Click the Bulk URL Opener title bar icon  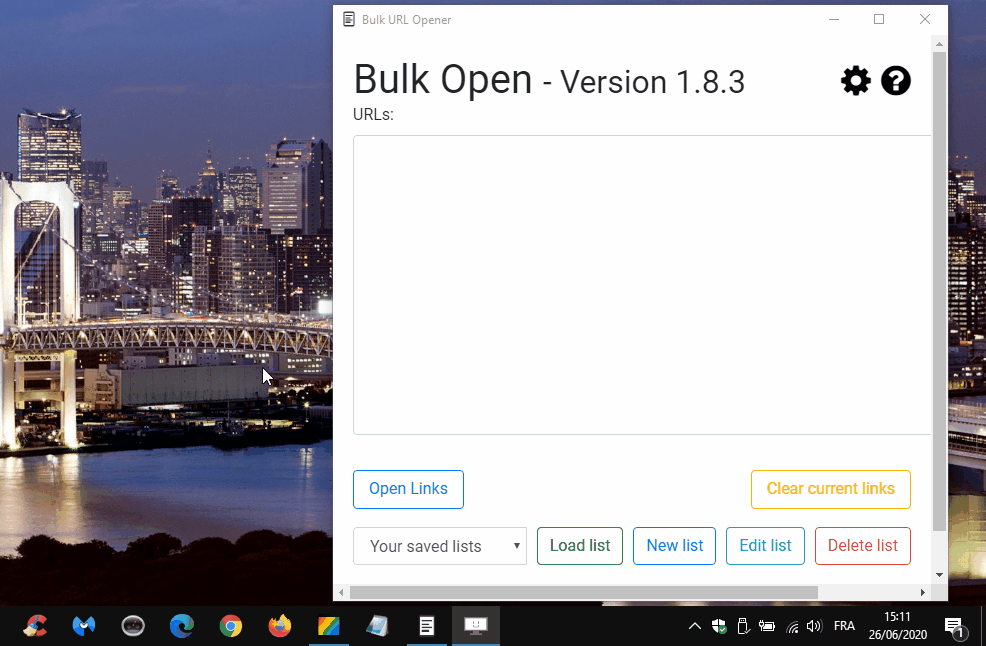tap(349, 19)
